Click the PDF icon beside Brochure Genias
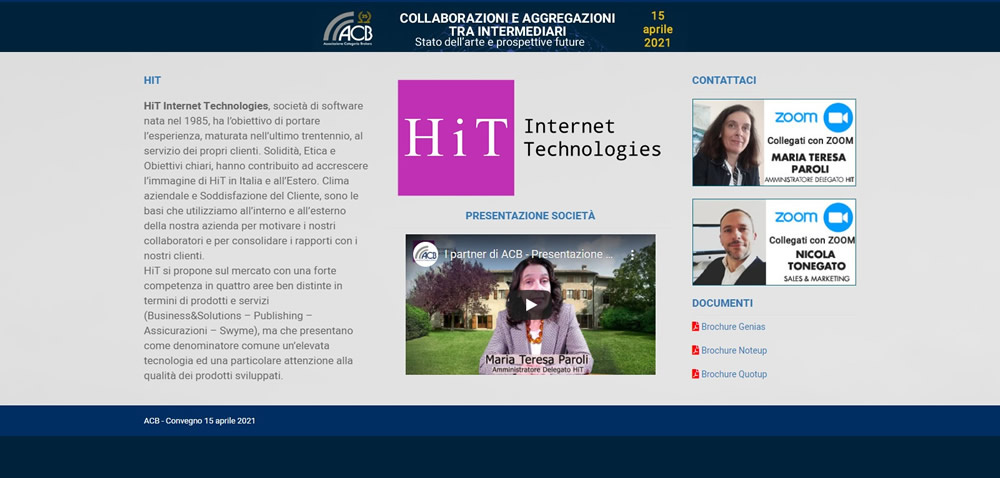The height and width of the screenshot is (478, 1000). [x=696, y=326]
